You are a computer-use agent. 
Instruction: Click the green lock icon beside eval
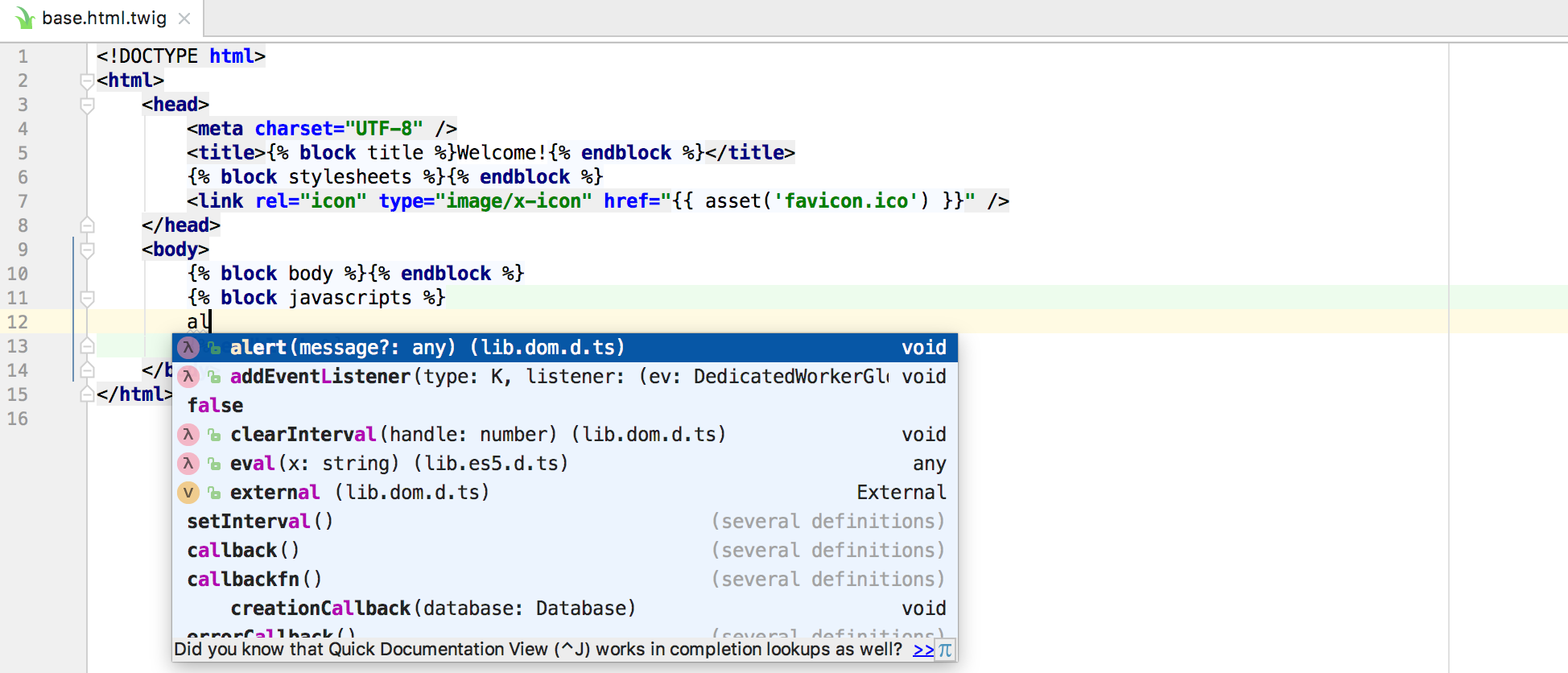click(214, 464)
